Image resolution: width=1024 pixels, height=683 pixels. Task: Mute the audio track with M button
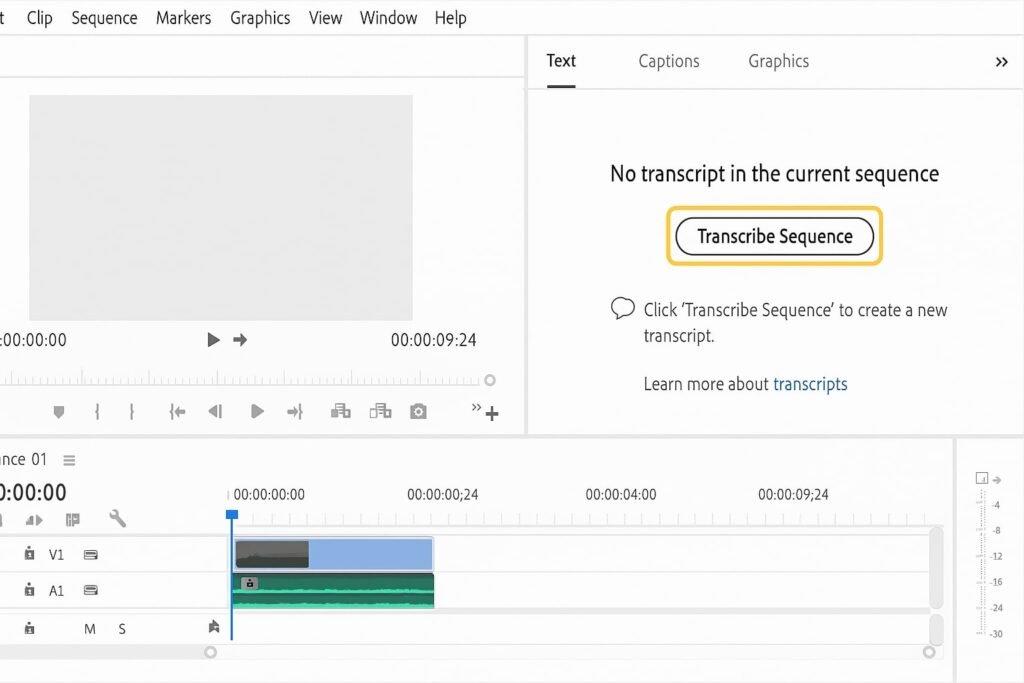click(x=90, y=629)
